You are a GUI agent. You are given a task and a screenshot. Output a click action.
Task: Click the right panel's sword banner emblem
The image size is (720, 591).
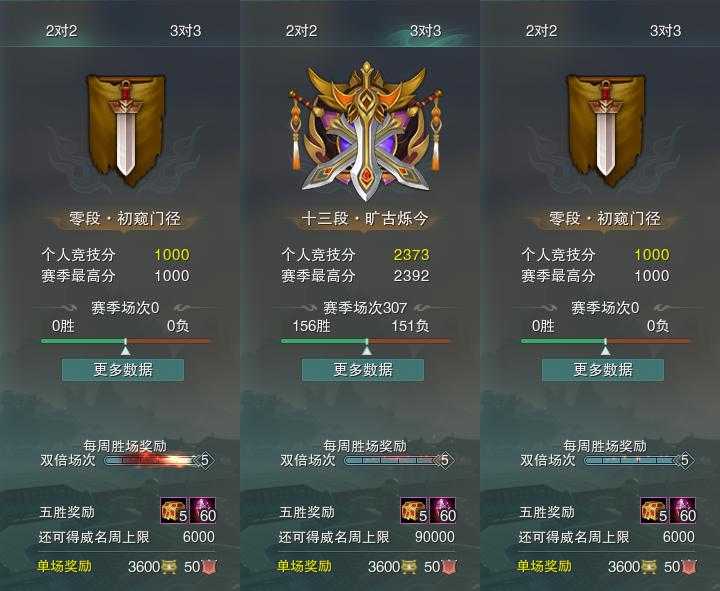pyautogui.click(x=606, y=131)
